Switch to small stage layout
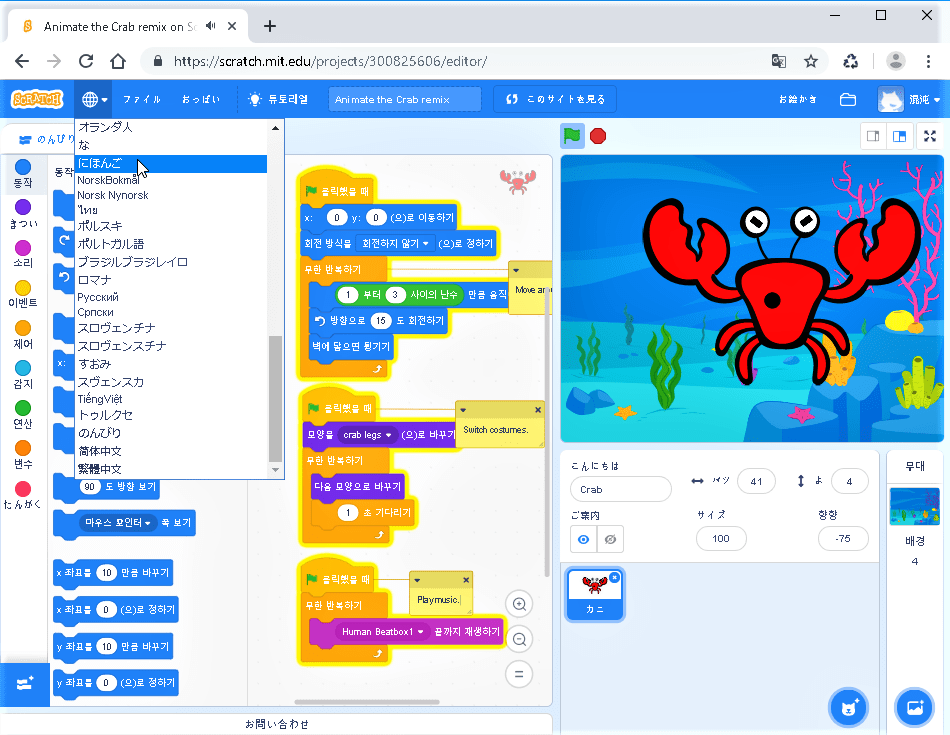The width and height of the screenshot is (950, 735). (x=873, y=136)
